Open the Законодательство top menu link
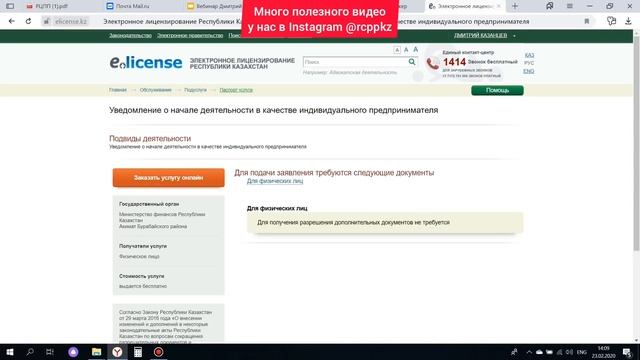Viewport: 640px width, 360px height. tap(130, 36)
